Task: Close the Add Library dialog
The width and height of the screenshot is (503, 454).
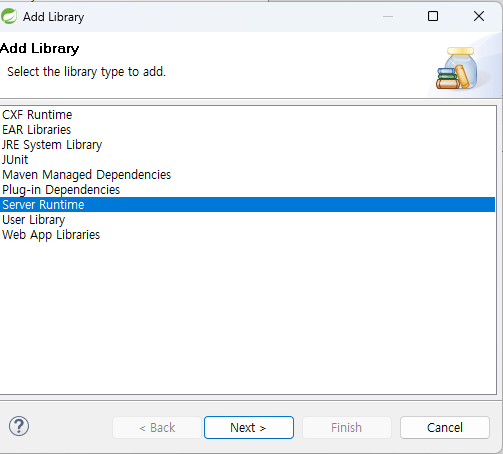Action: pyautogui.click(x=479, y=16)
